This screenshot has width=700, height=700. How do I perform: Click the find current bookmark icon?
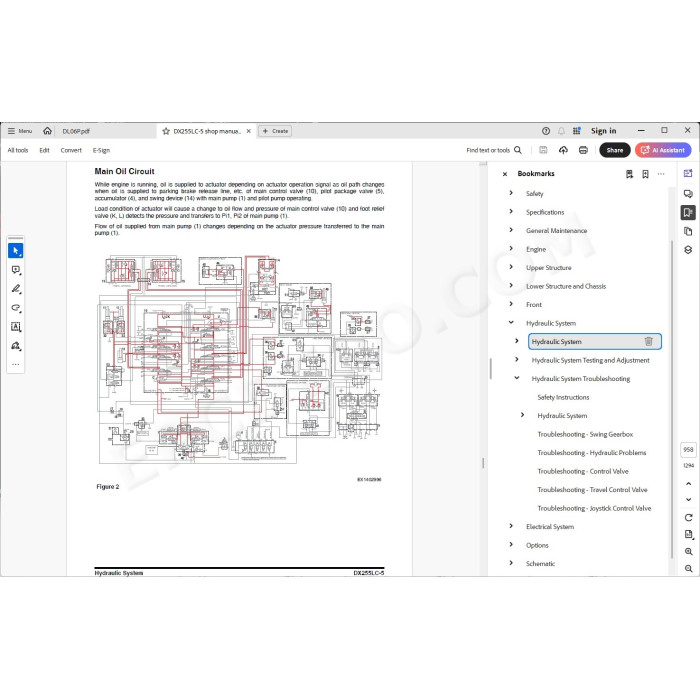629,174
